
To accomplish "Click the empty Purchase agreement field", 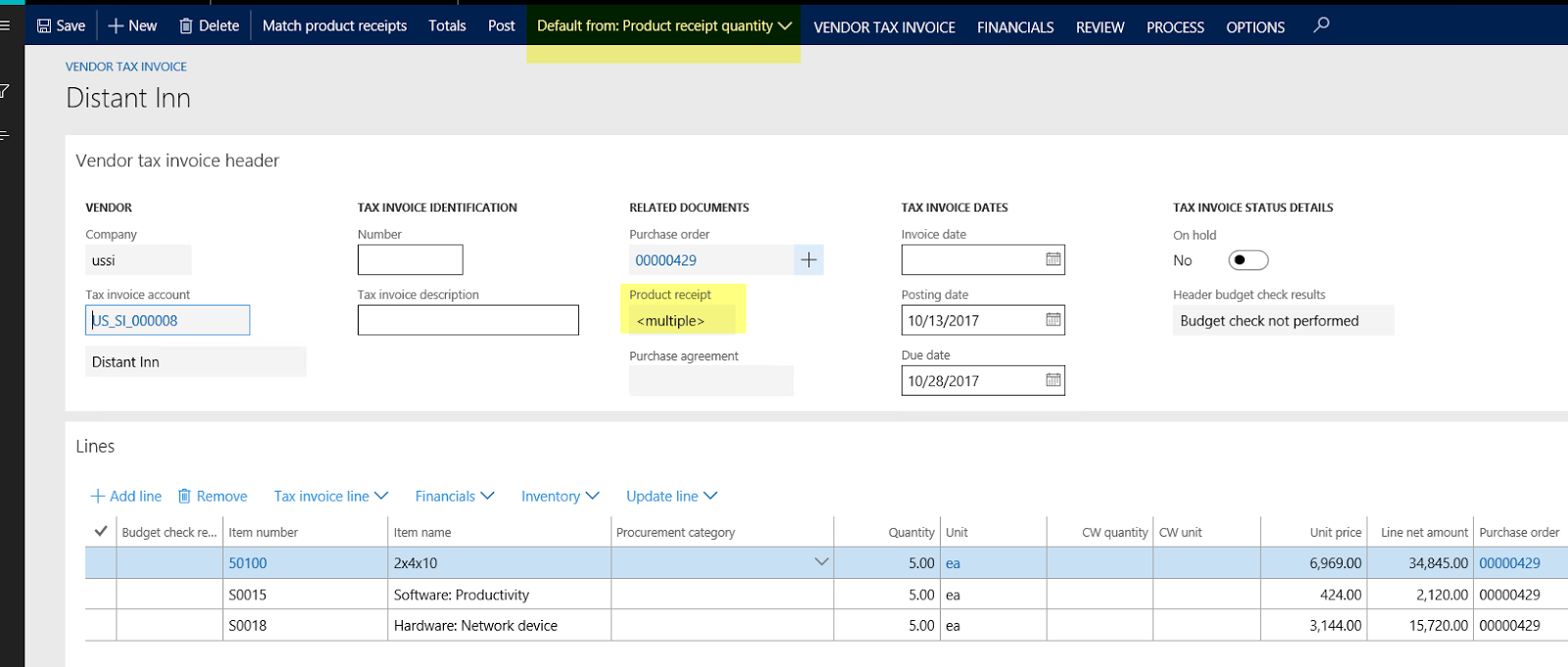I will tap(710, 381).
